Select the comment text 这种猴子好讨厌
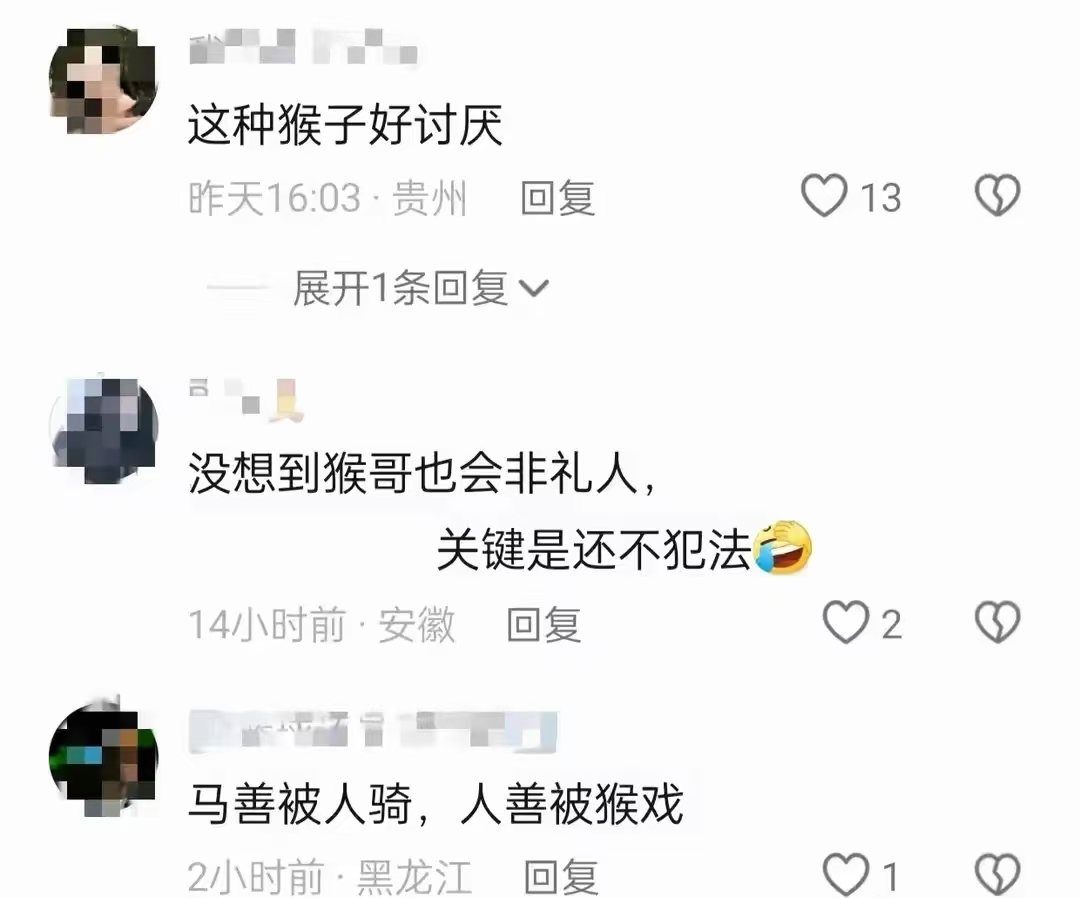 coord(346,125)
